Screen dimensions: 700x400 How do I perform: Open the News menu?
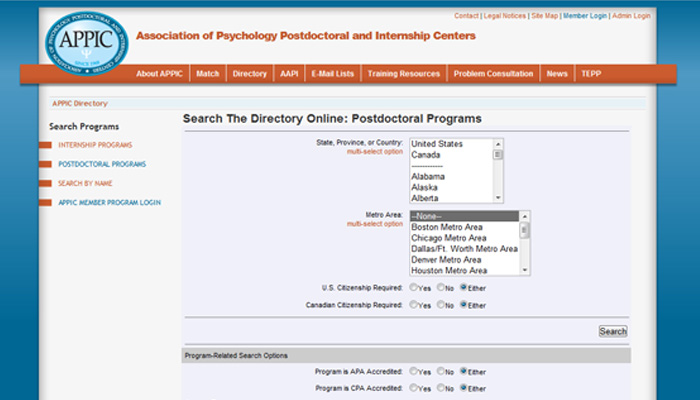click(x=557, y=74)
